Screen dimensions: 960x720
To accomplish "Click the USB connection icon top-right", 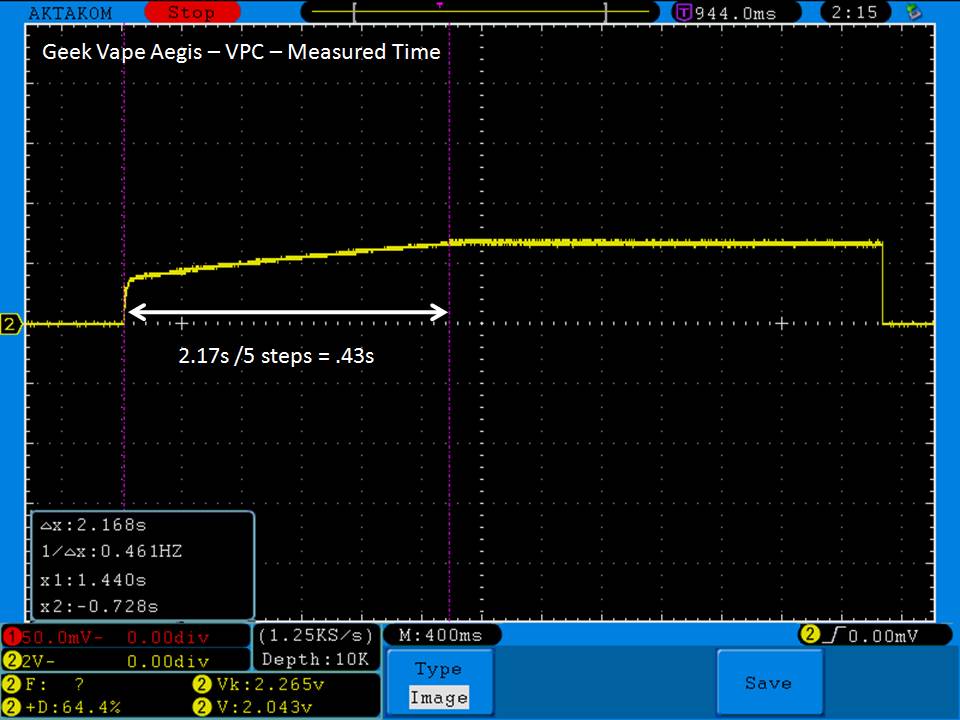I will [x=914, y=12].
